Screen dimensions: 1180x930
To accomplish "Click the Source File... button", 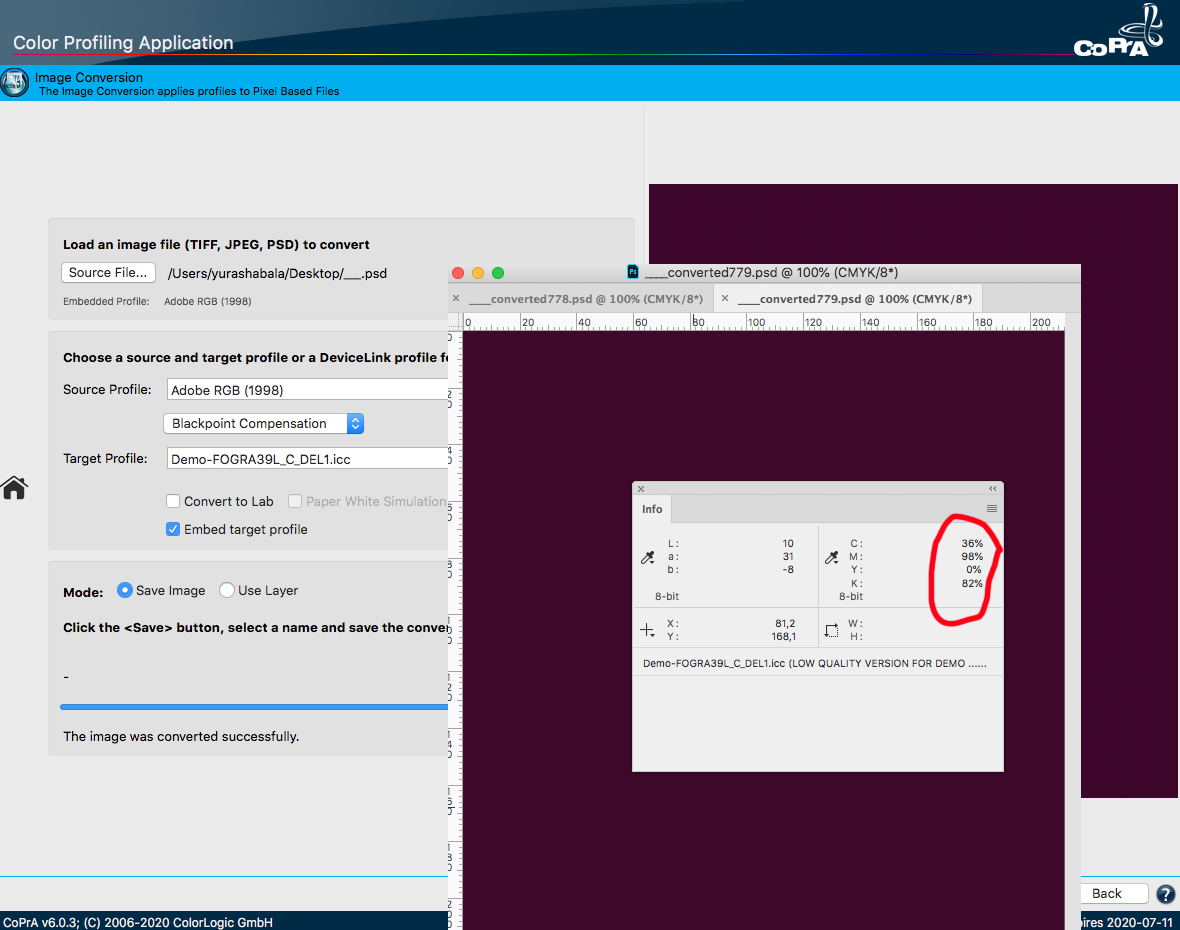I will tap(108, 272).
